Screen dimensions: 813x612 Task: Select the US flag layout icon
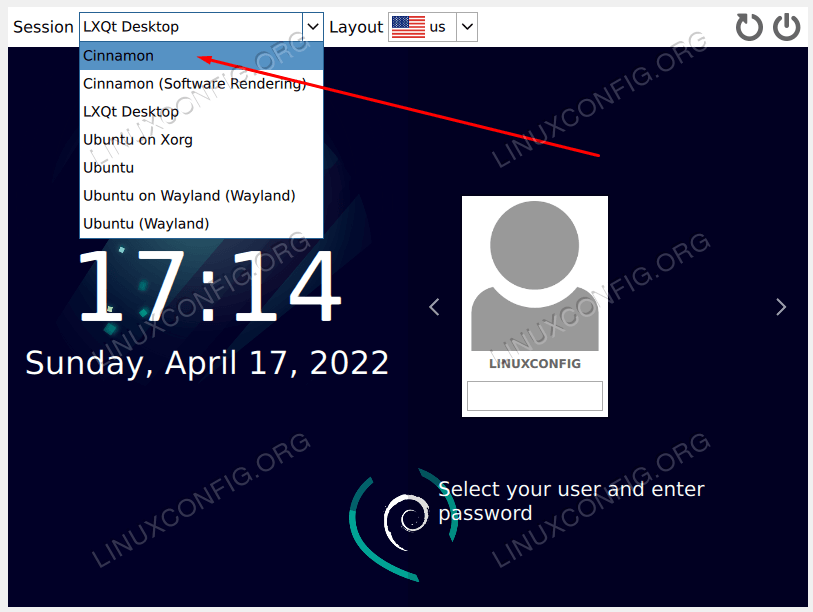point(408,27)
